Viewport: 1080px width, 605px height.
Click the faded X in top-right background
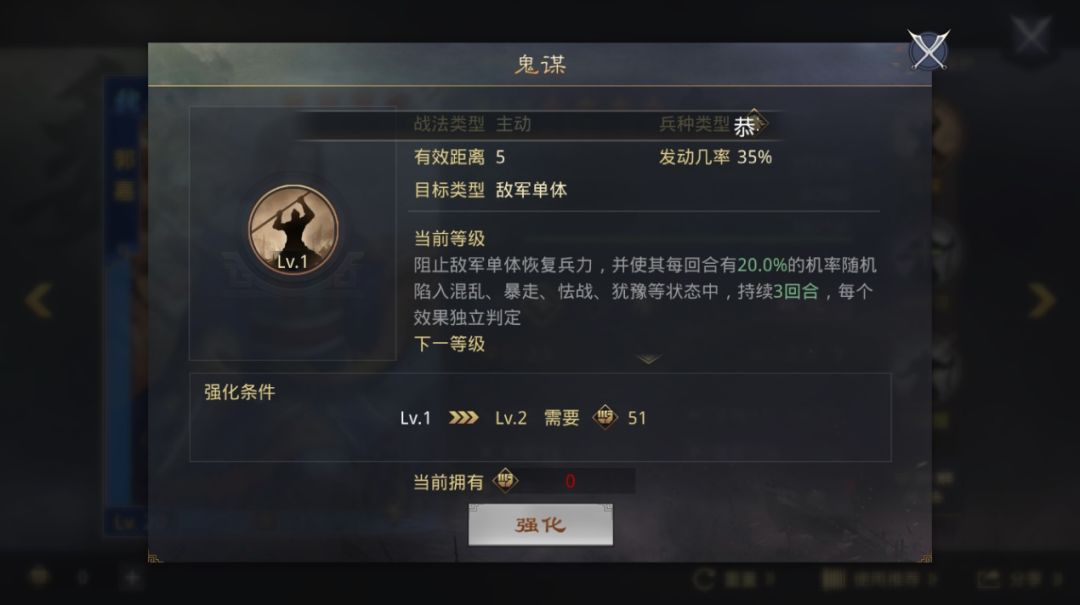(1030, 34)
